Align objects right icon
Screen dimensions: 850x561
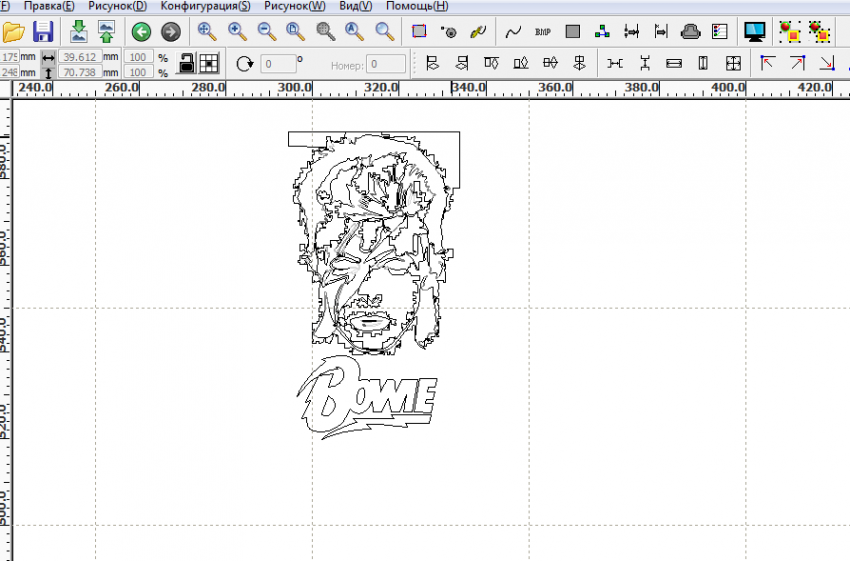point(461,63)
